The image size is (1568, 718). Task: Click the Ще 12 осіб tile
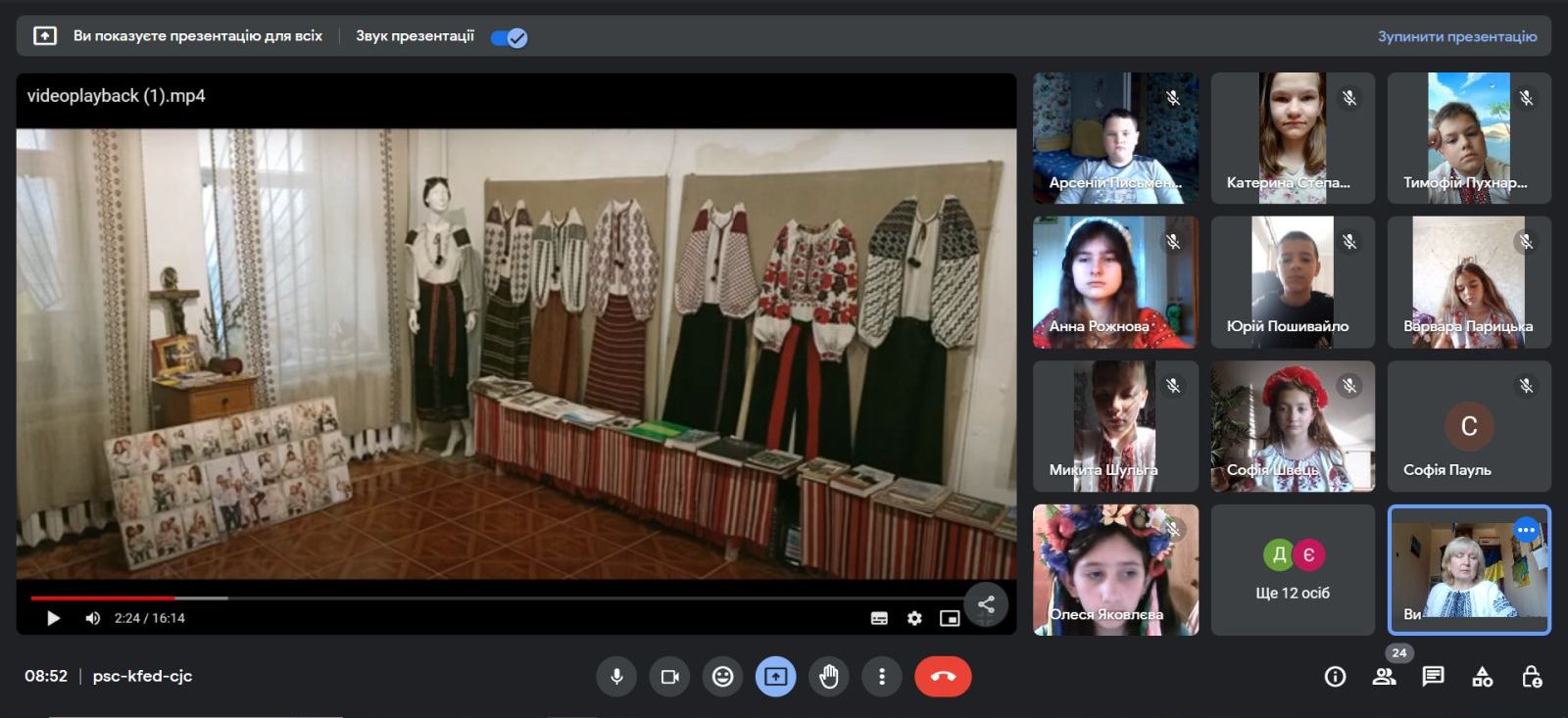tap(1293, 570)
